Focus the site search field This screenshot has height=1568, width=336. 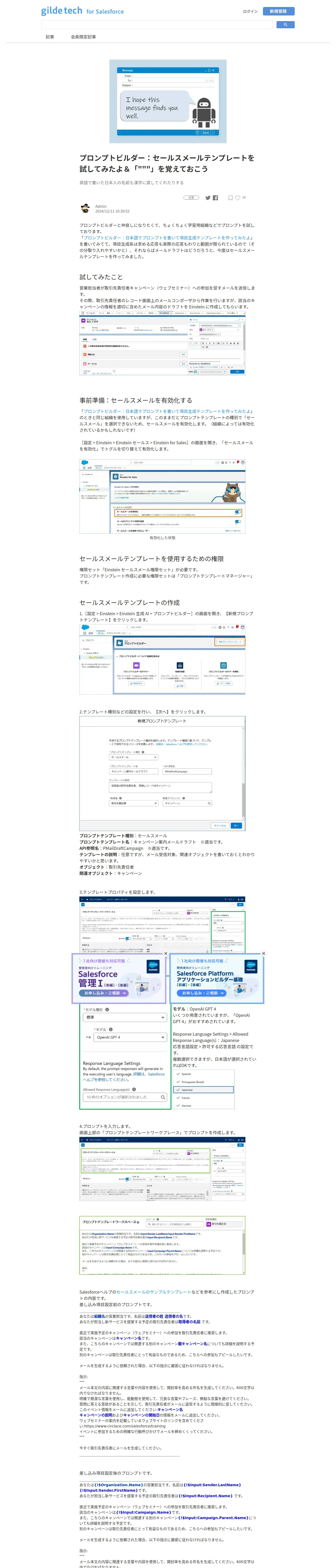[x=157, y=25]
